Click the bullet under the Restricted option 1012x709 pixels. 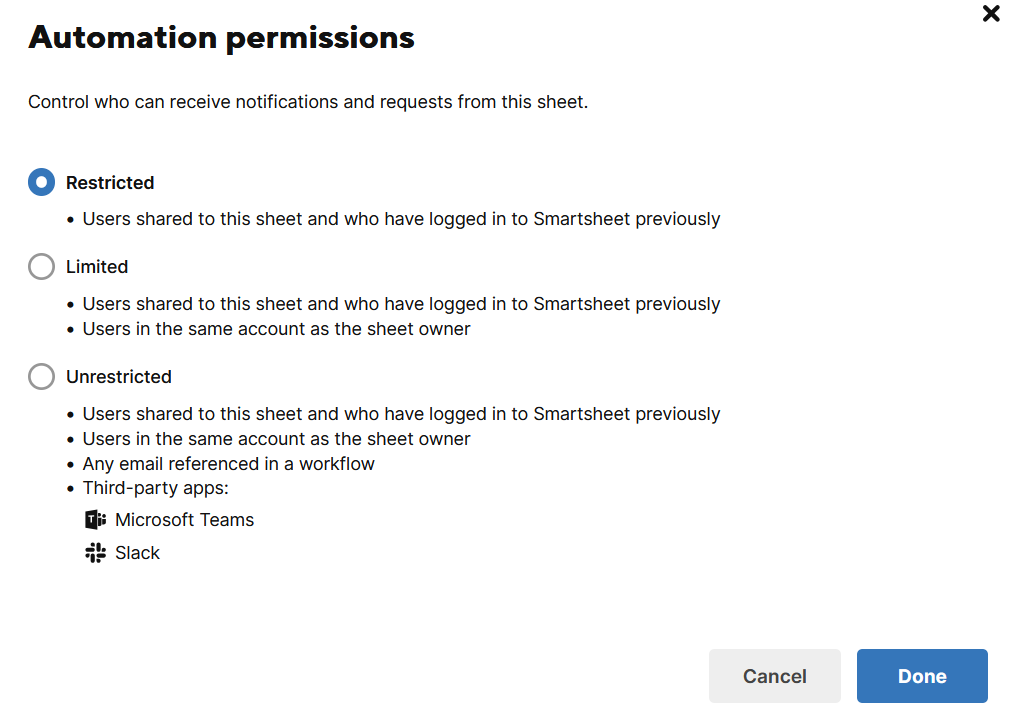tap(401, 219)
